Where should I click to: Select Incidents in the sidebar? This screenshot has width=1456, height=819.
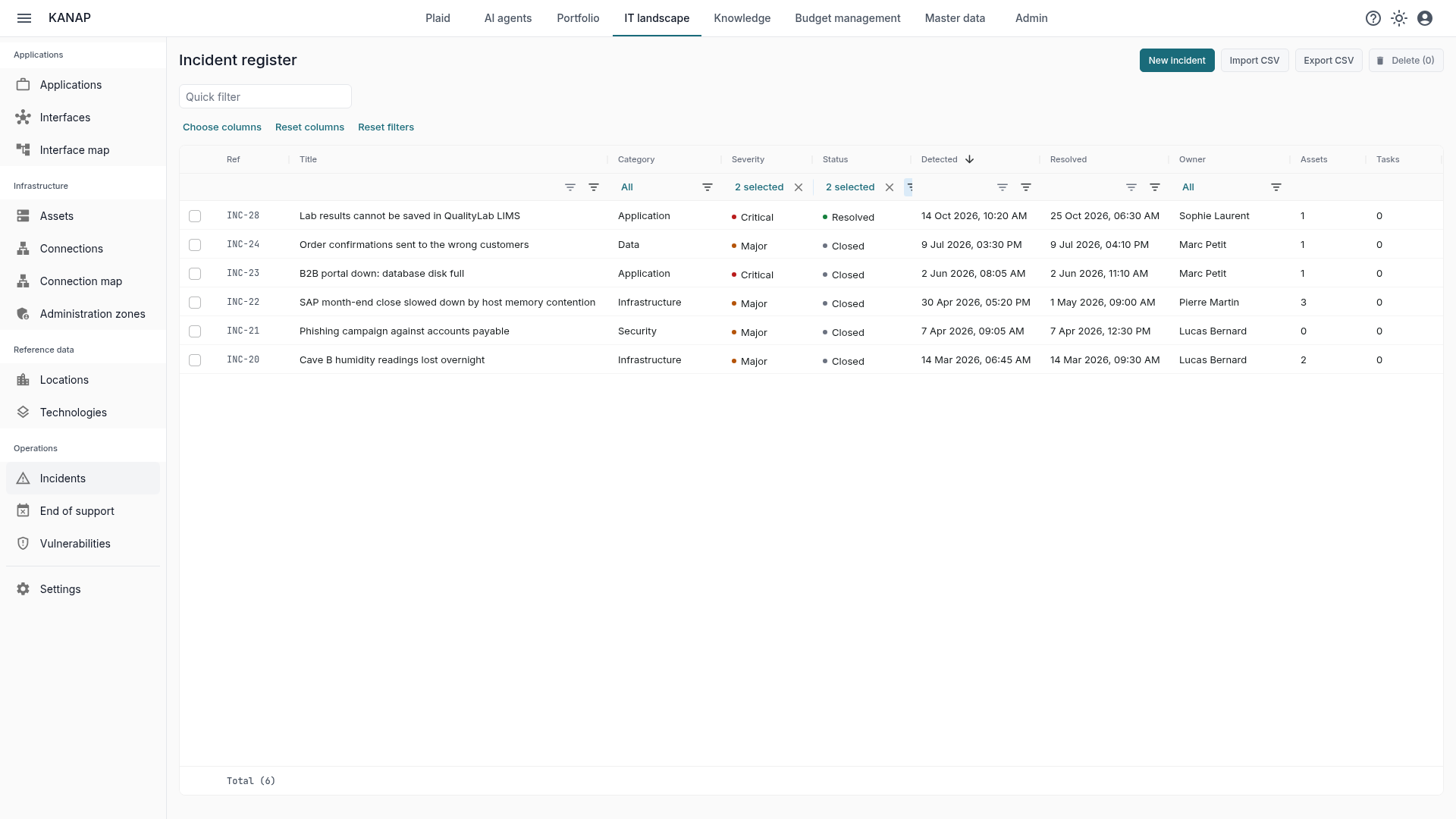(x=83, y=479)
